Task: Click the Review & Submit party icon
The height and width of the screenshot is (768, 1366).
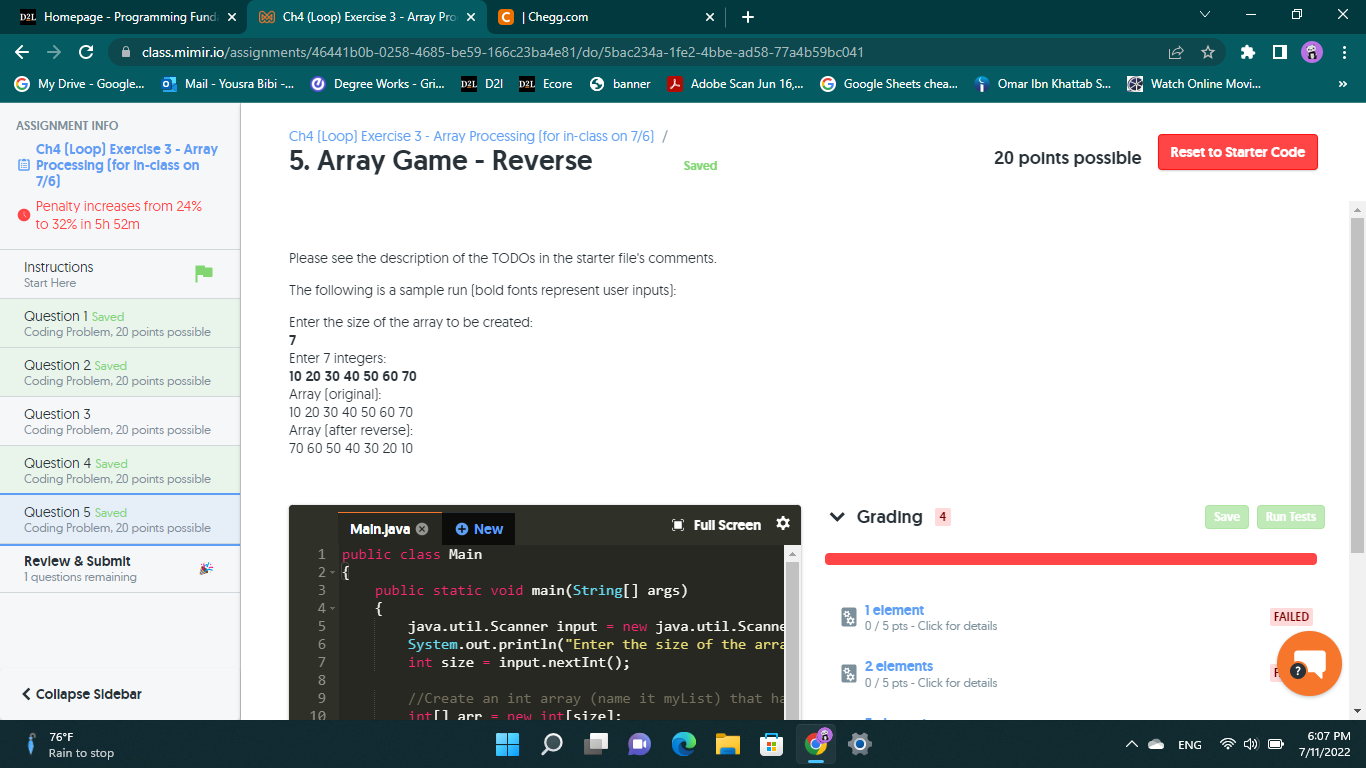Action: click(x=206, y=568)
